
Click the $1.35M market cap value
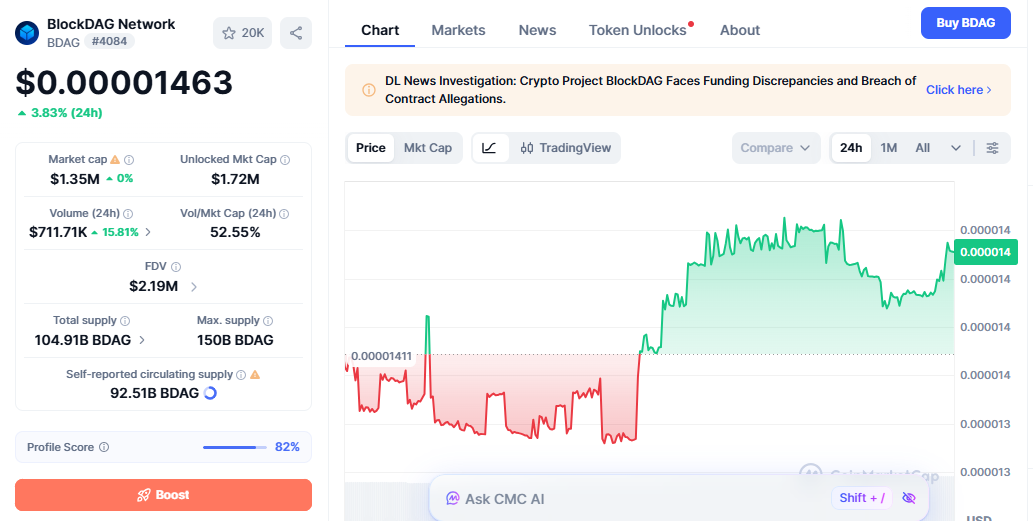[74, 179]
